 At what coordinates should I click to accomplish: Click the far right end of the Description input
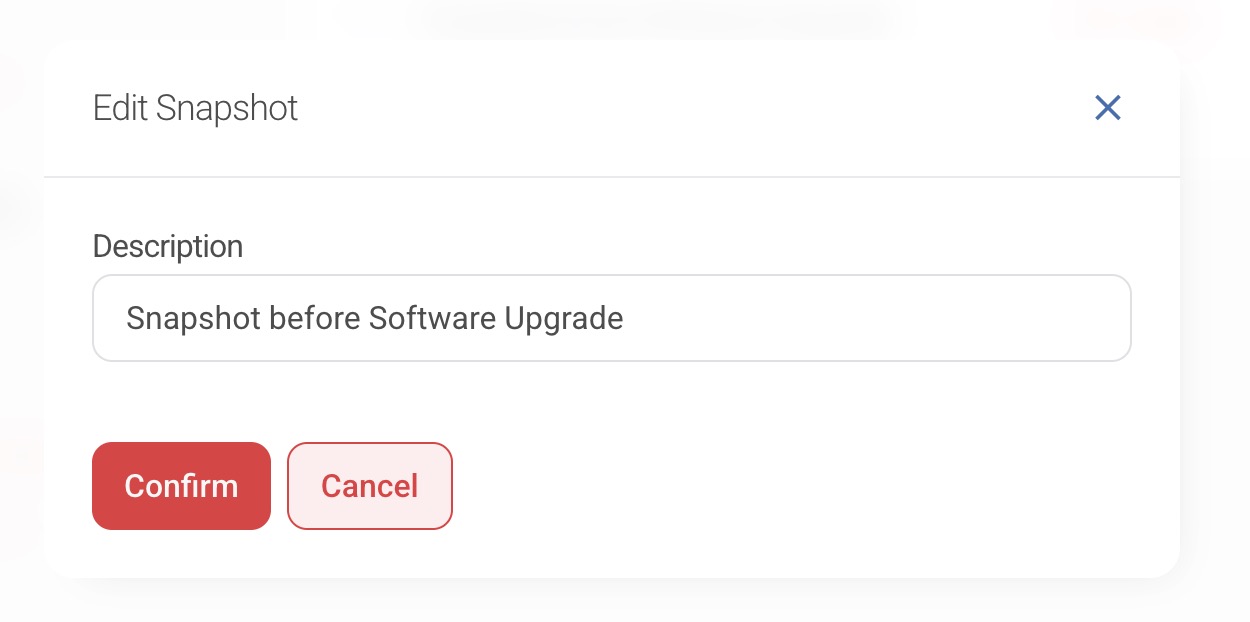tap(1110, 318)
